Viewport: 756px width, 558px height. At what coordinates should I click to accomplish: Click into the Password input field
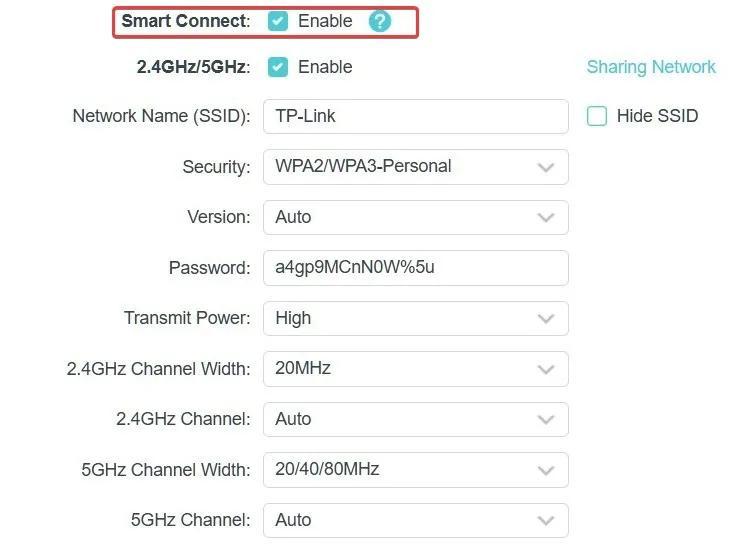415,268
